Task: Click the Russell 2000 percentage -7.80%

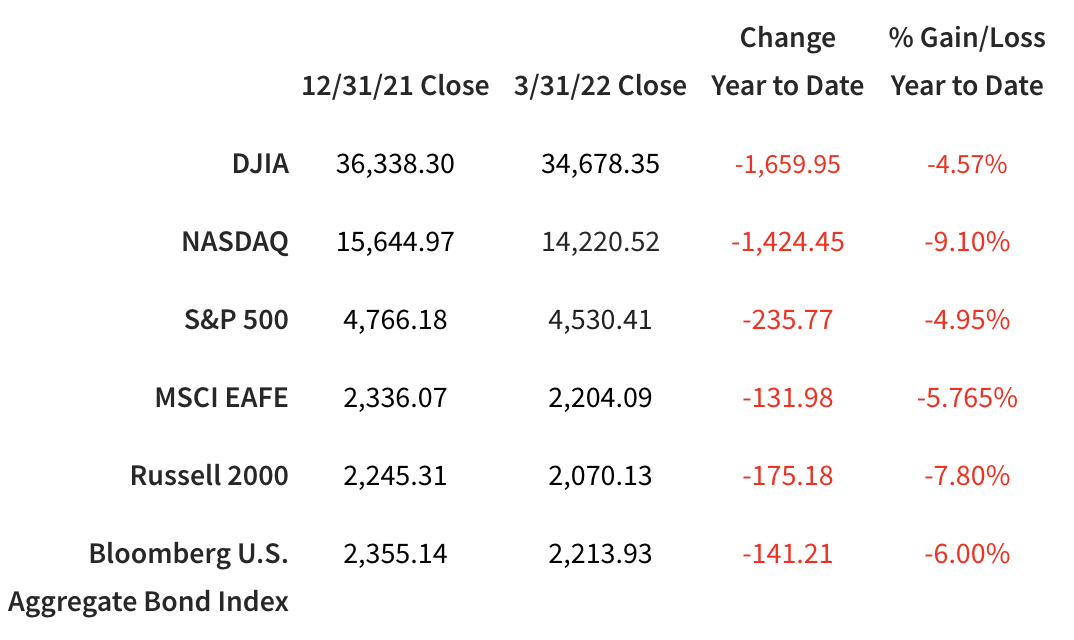Action: point(967,476)
